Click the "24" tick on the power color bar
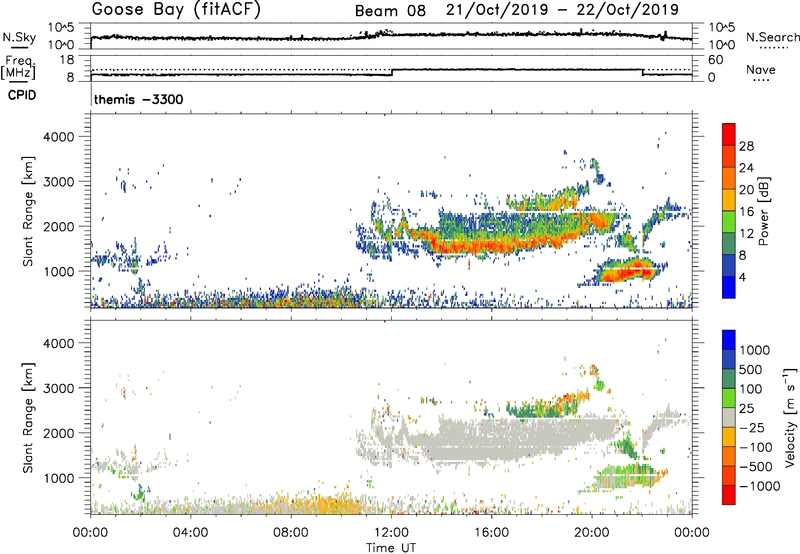 point(746,168)
